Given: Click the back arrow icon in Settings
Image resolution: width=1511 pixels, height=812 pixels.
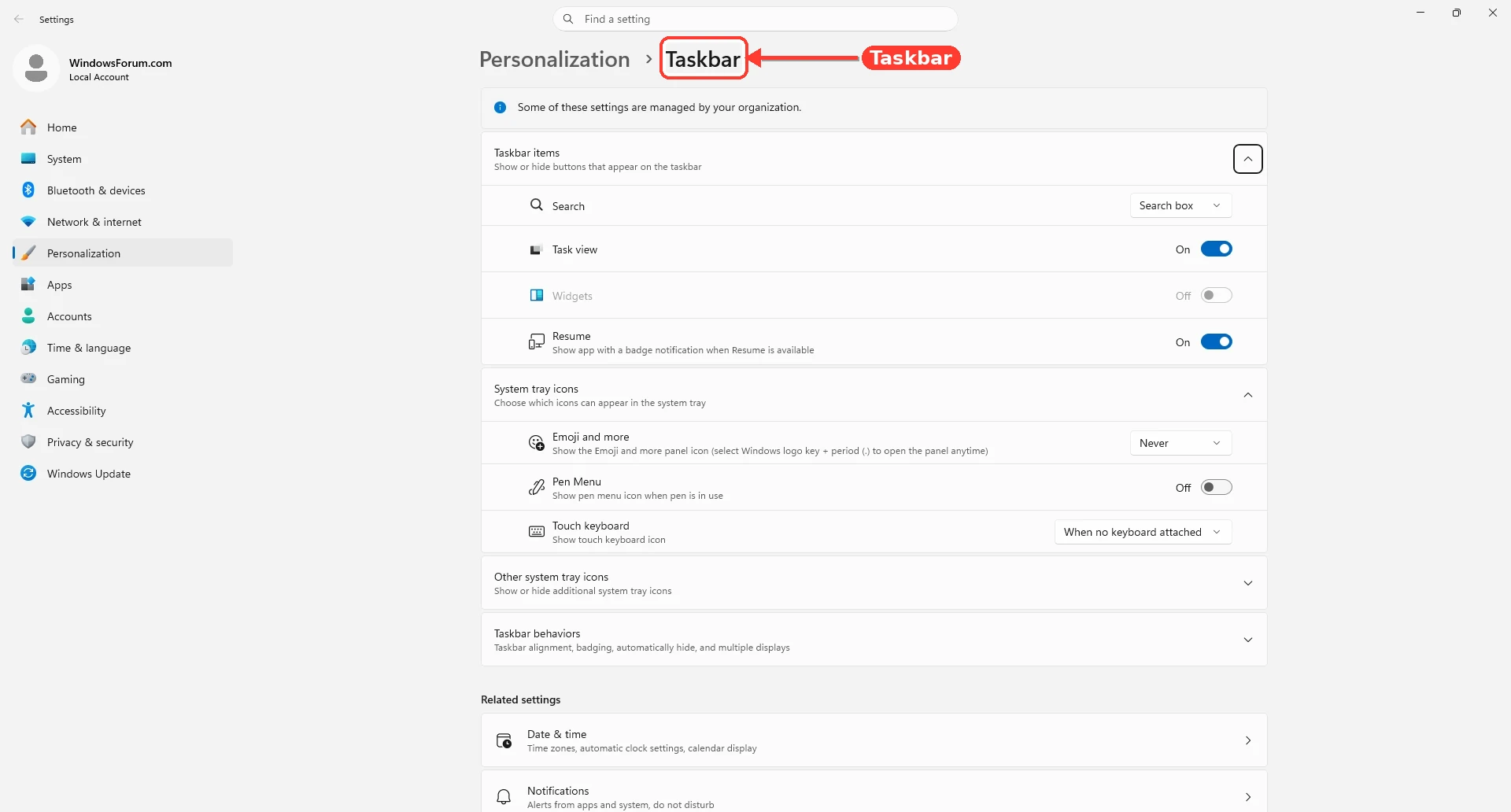Looking at the screenshot, I should tap(19, 19).
